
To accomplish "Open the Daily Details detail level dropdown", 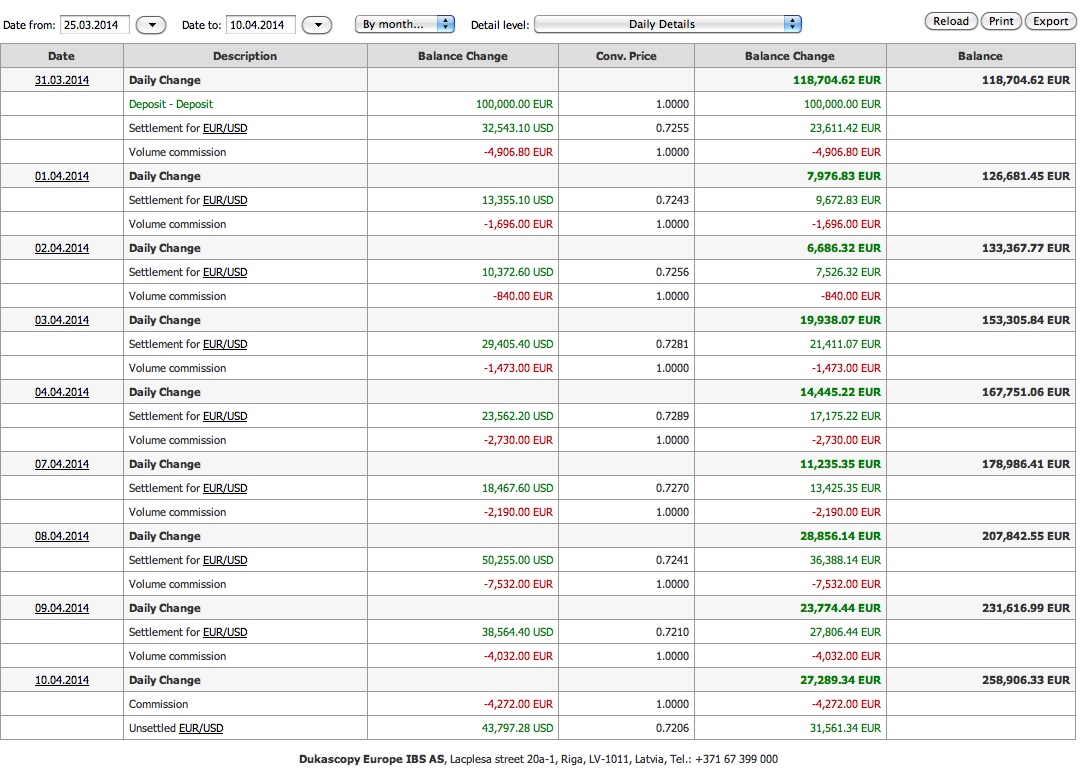I will (x=668, y=24).
